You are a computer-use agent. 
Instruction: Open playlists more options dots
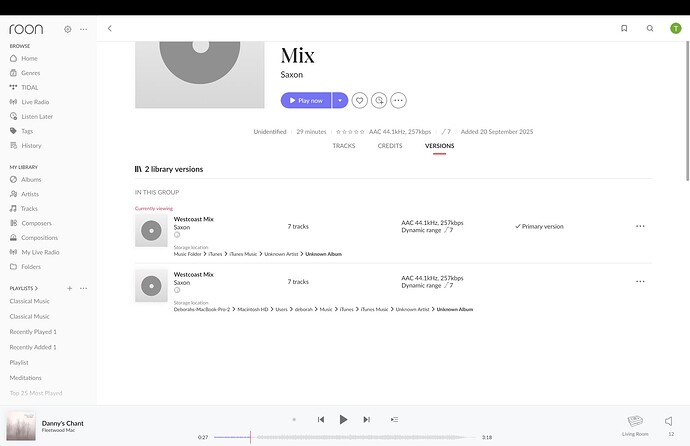[84, 288]
